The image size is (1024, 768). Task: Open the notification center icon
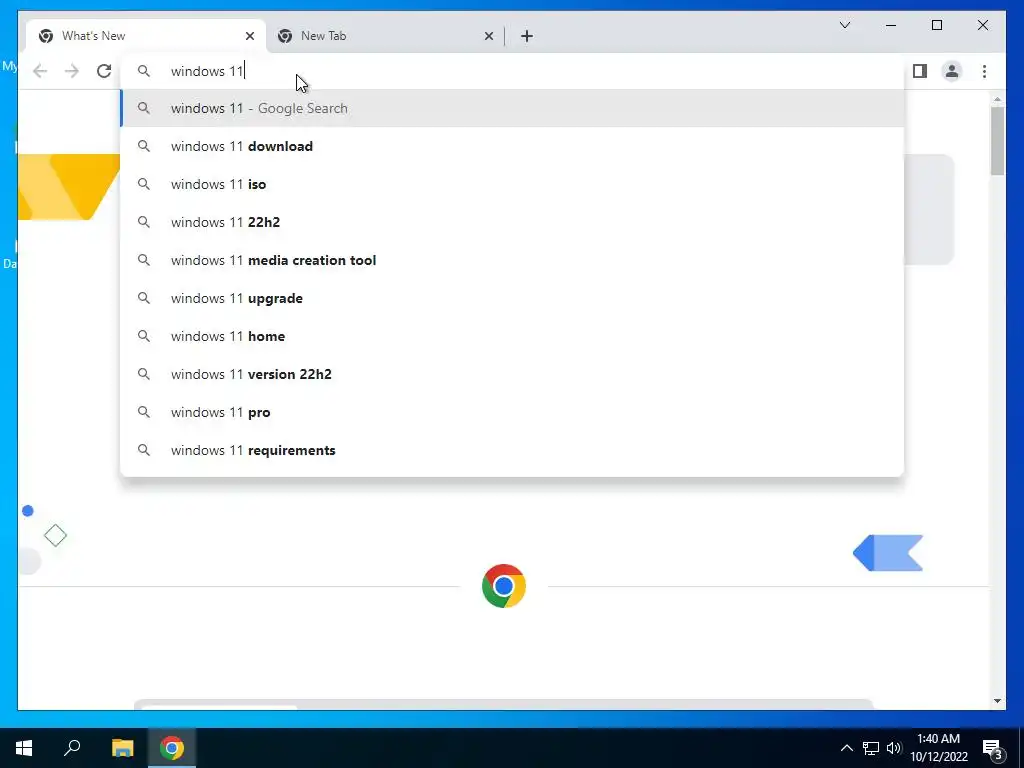tap(993, 748)
